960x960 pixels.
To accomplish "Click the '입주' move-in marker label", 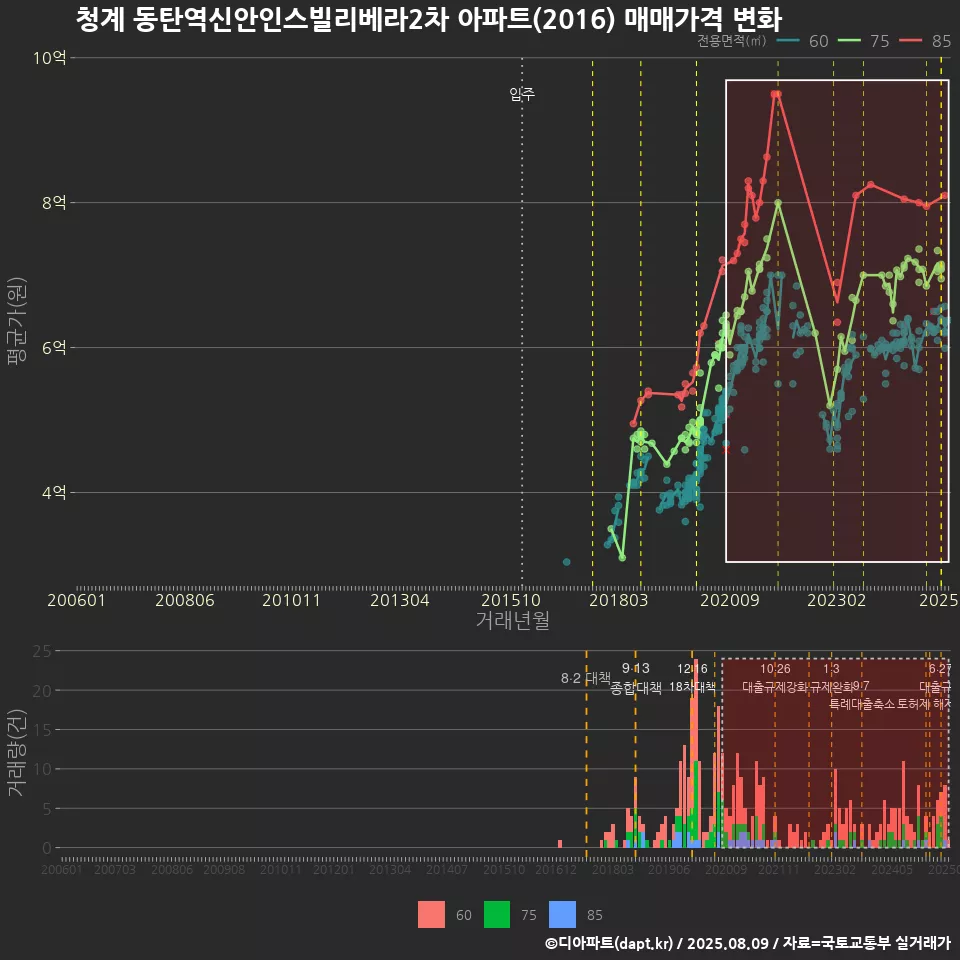I will [522, 94].
